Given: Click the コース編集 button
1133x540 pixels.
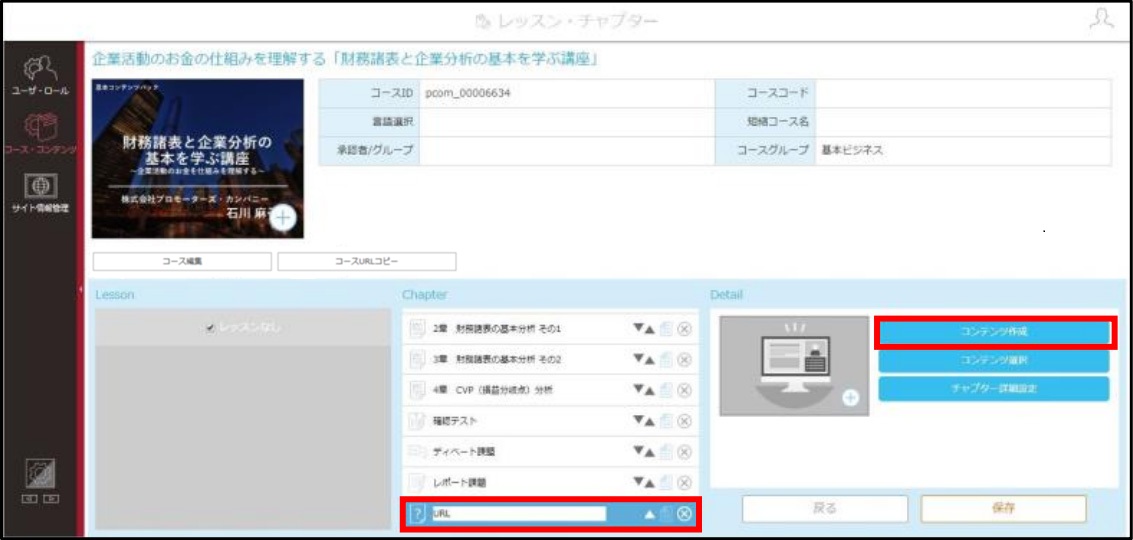Looking at the screenshot, I should point(182,262).
